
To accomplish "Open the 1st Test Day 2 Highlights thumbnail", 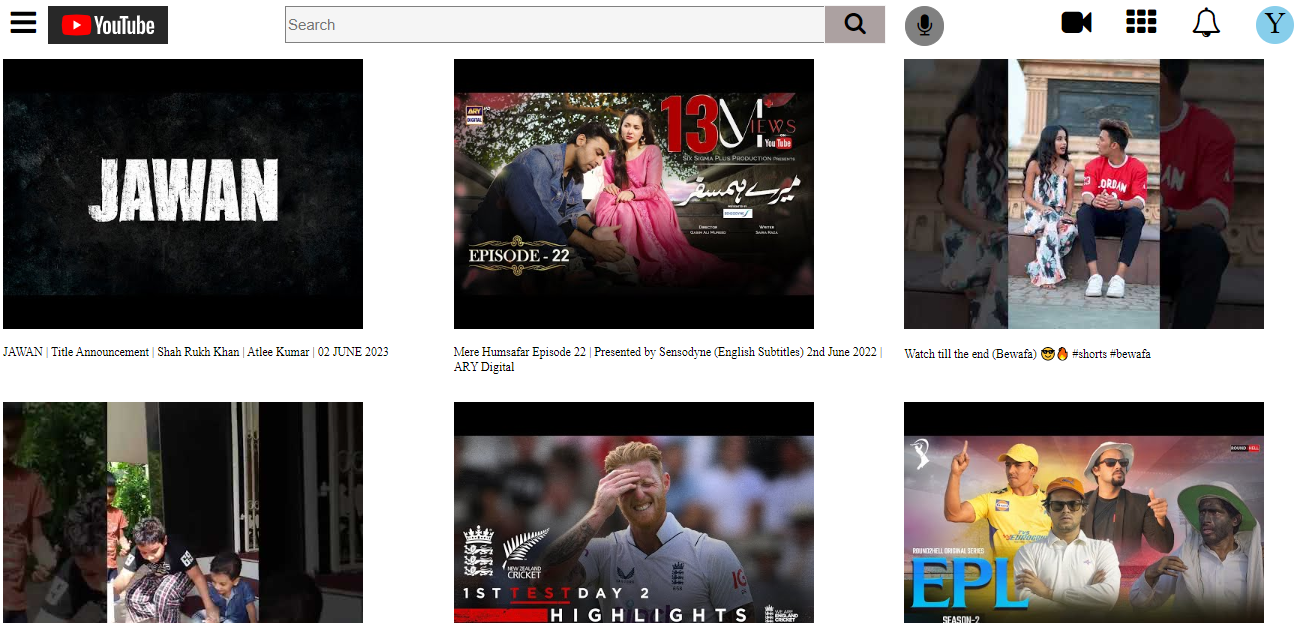I will click(633, 512).
